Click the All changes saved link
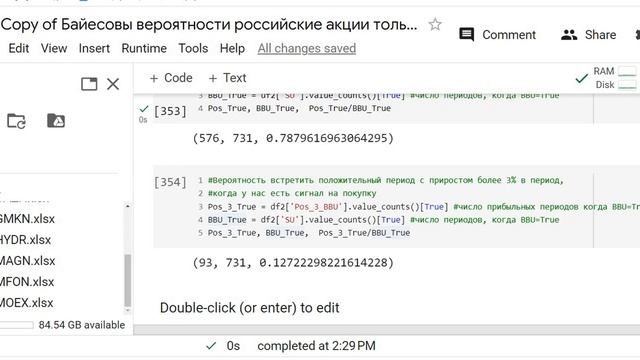Viewport: 640px width, 360px height. click(x=307, y=48)
